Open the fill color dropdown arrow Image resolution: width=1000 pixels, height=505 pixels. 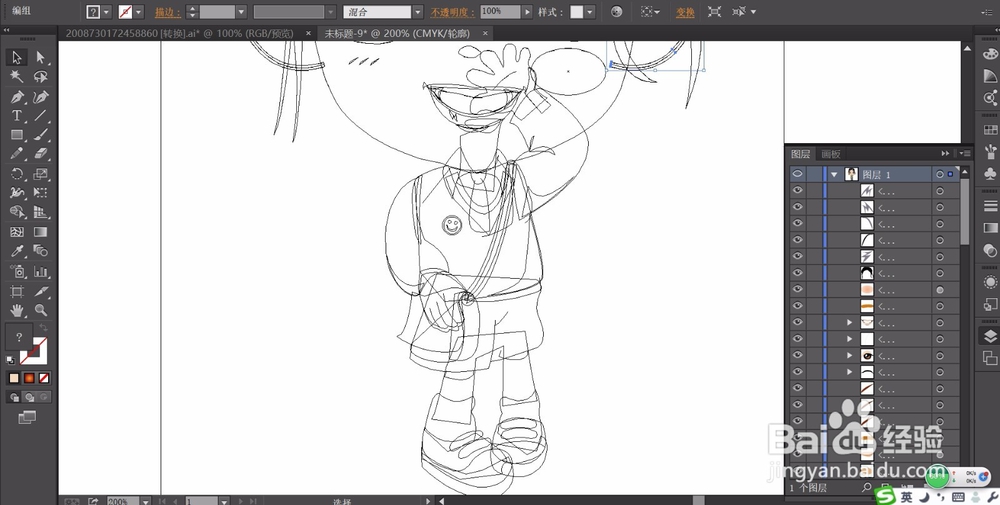click(x=107, y=12)
